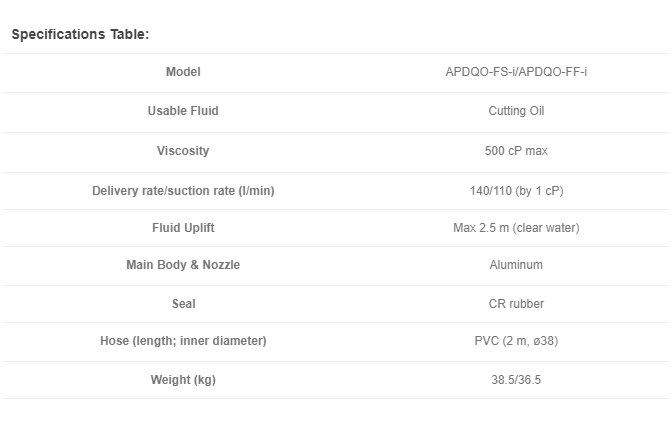This screenshot has width=672, height=421.
Task: Select Max 2.5 m (clear water) value
Action: click(x=516, y=228)
